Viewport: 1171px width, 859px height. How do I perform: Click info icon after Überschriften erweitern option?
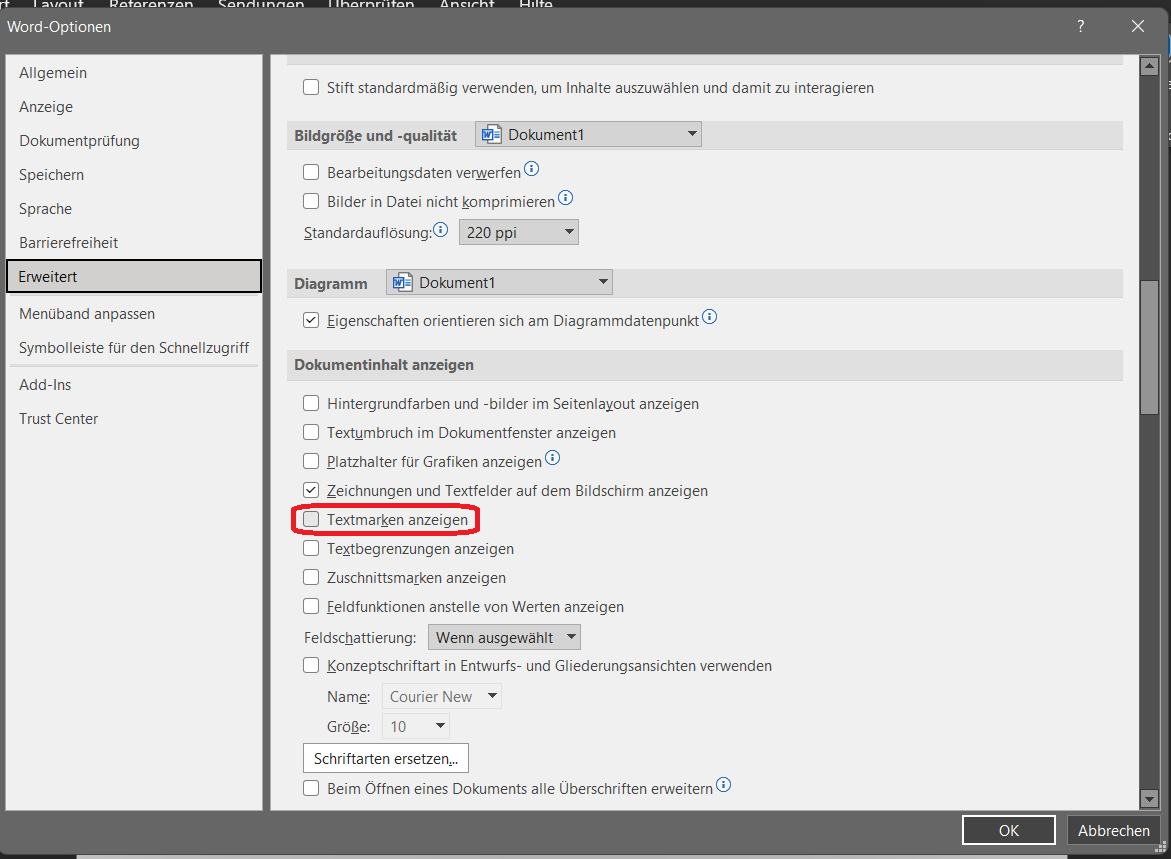pyautogui.click(x=723, y=785)
